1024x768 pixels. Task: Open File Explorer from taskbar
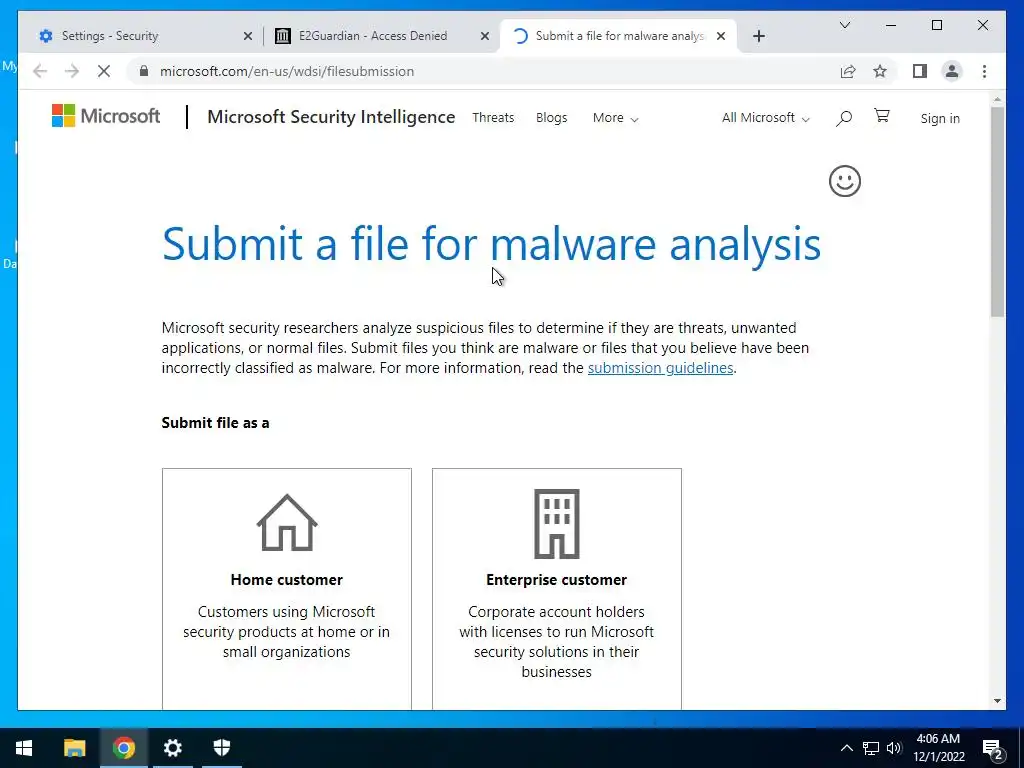[74, 748]
